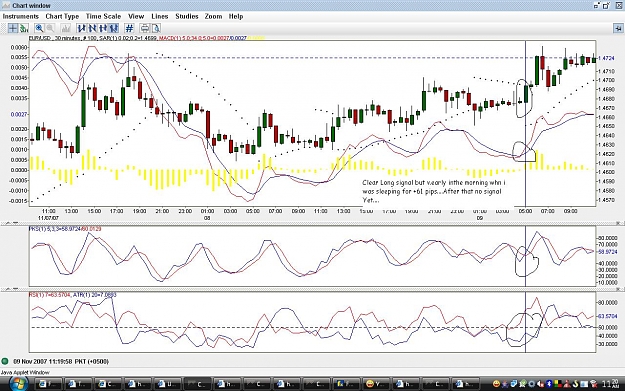This screenshot has height=391, width=625.
Task: Click the 63.5704 RSI value label
Action: tap(607, 316)
